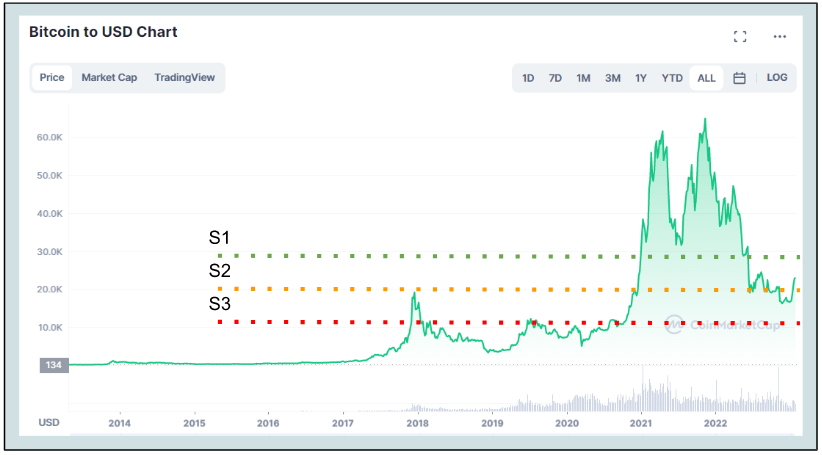Select the Price tab

tap(52, 78)
